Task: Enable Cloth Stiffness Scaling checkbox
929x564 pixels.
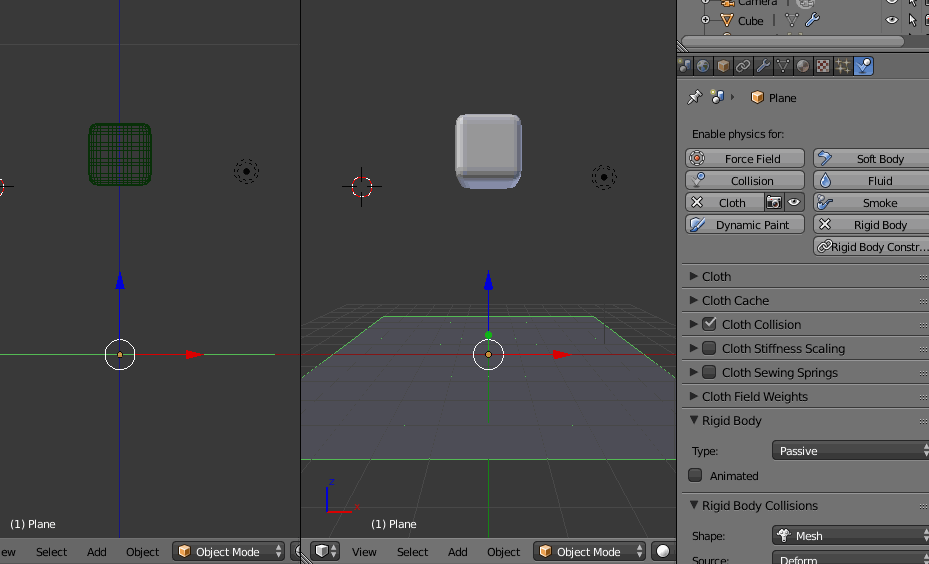Action: pos(709,348)
